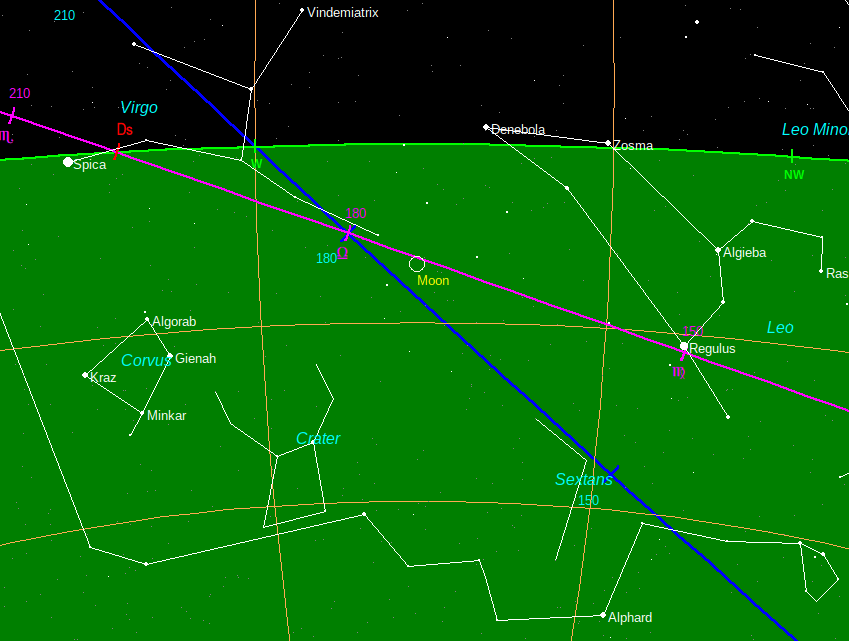The width and height of the screenshot is (849, 641).
Task: Select the magenta 180 ecliptic longitude label
Action: (356, 213)
